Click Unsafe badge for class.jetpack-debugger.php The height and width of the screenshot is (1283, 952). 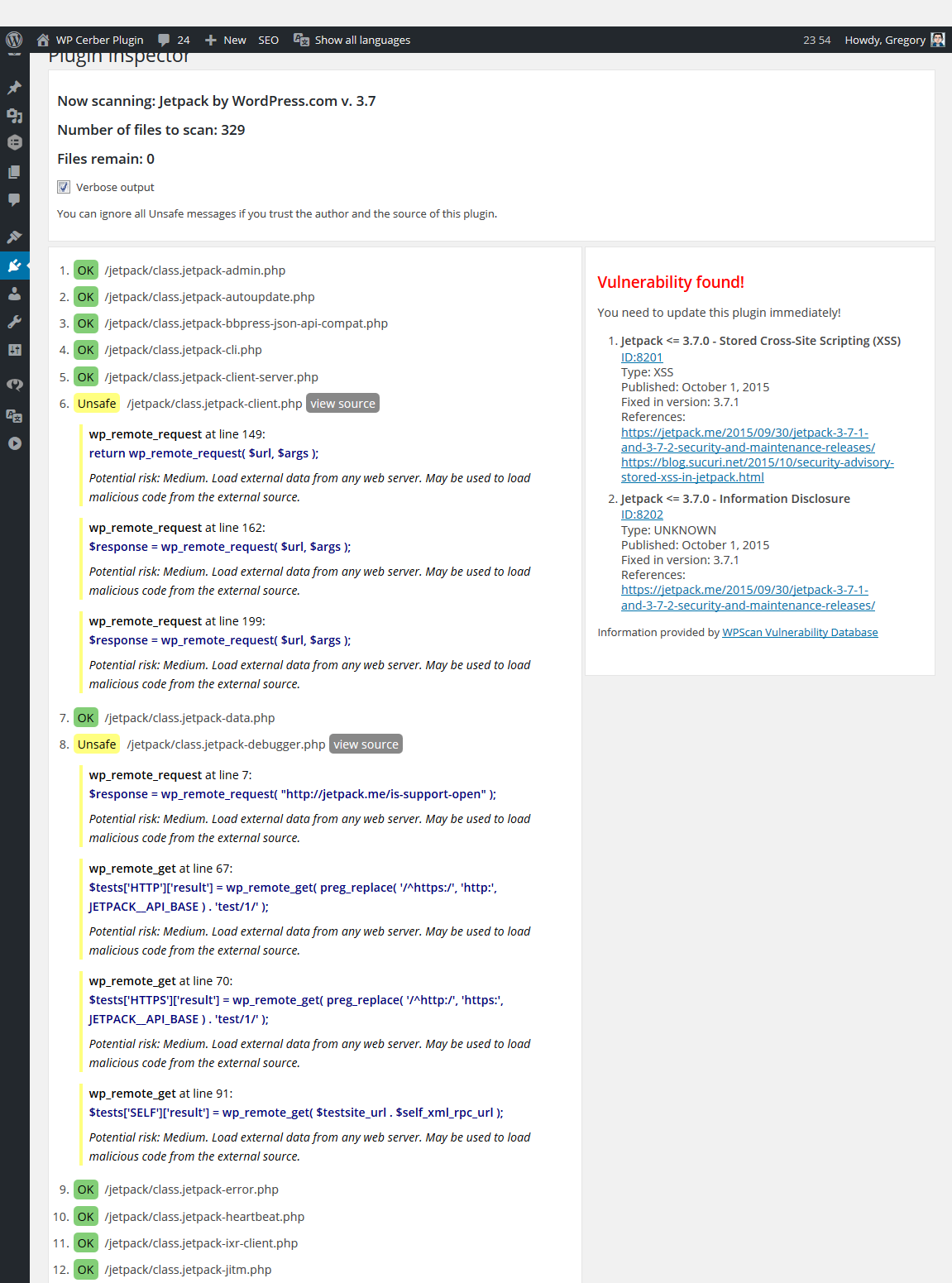(97, 744)
